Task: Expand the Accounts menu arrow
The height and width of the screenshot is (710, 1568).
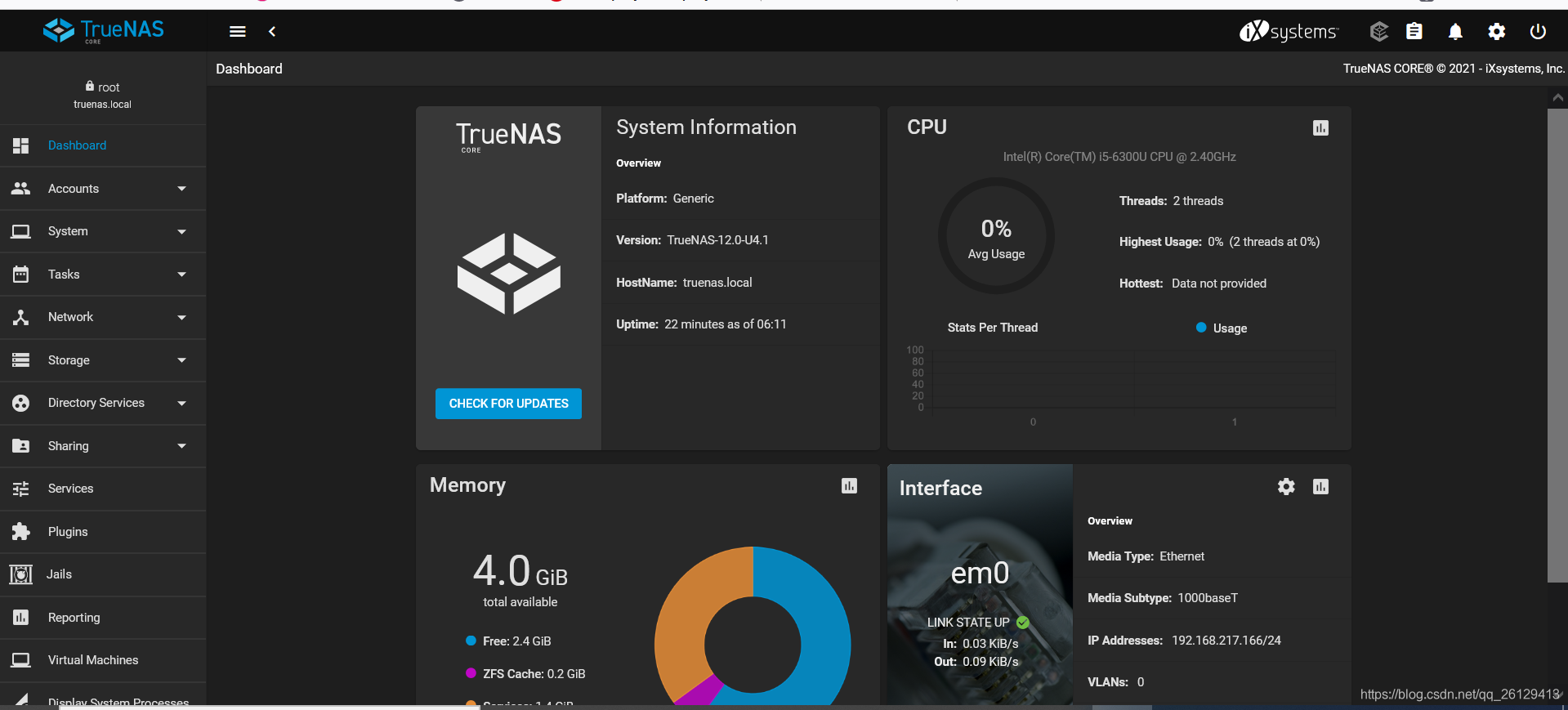Action: pyautogui.click(x=181, y=189)
